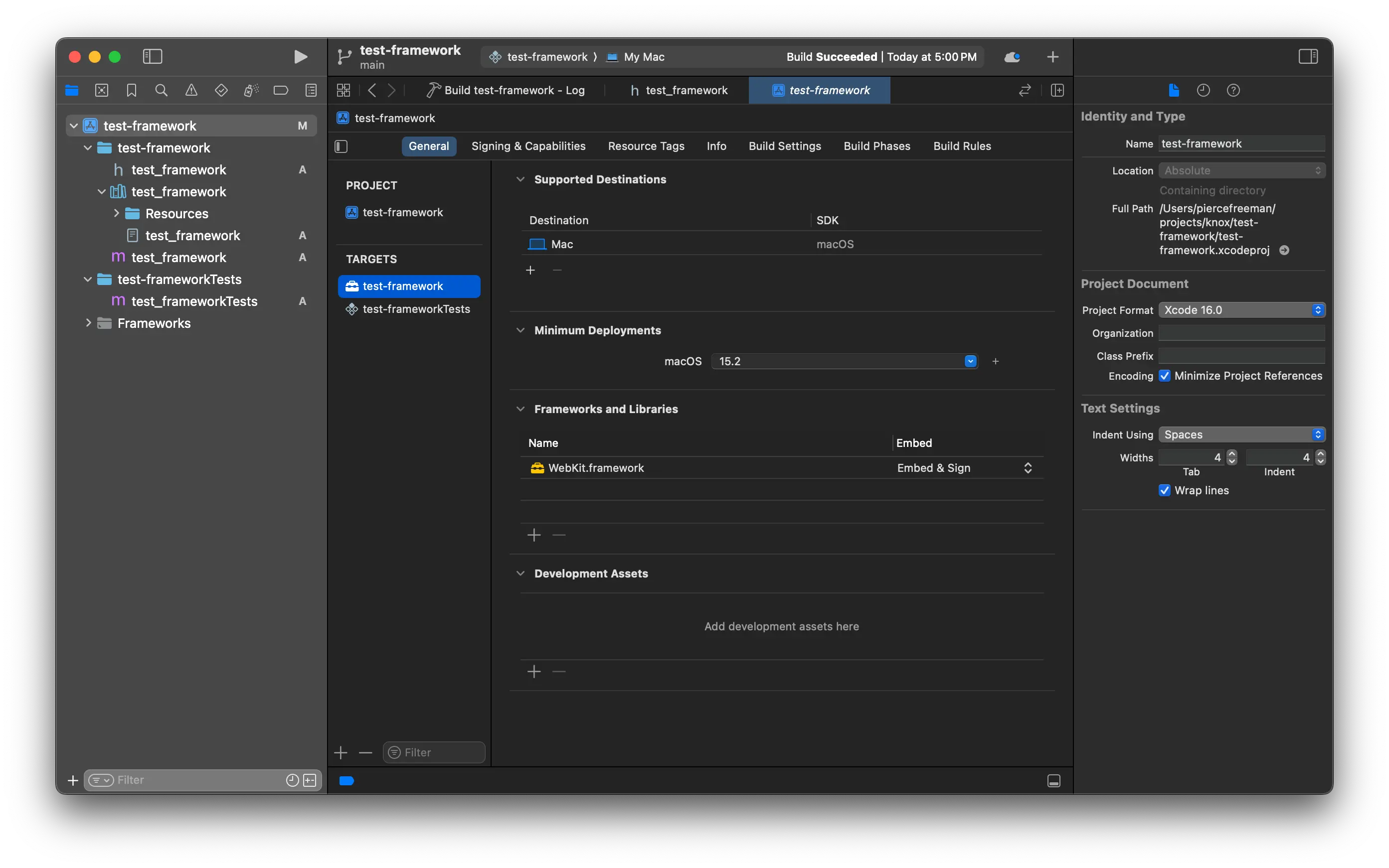The width and height of the screenshot is (1389, 868).
Task: Select the Bookmarks navigator icon
Action: [131, 90]
